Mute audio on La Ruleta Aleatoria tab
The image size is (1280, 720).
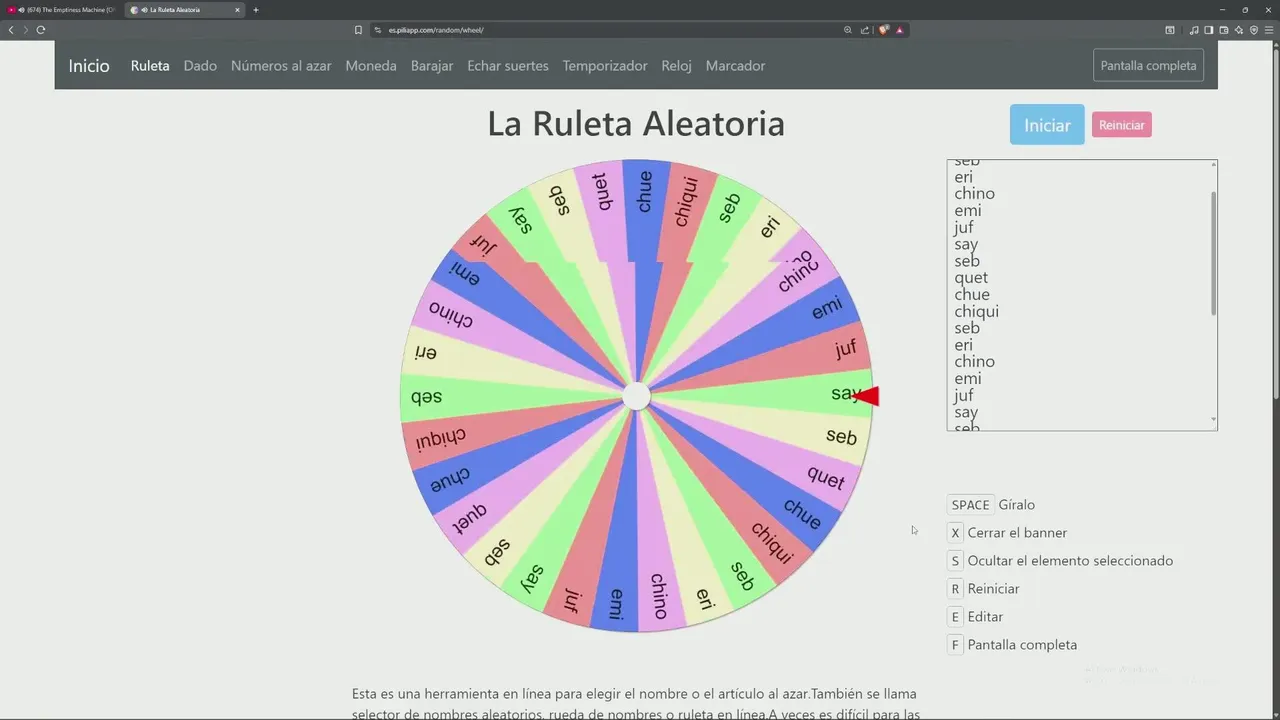[x=145, y=10]
